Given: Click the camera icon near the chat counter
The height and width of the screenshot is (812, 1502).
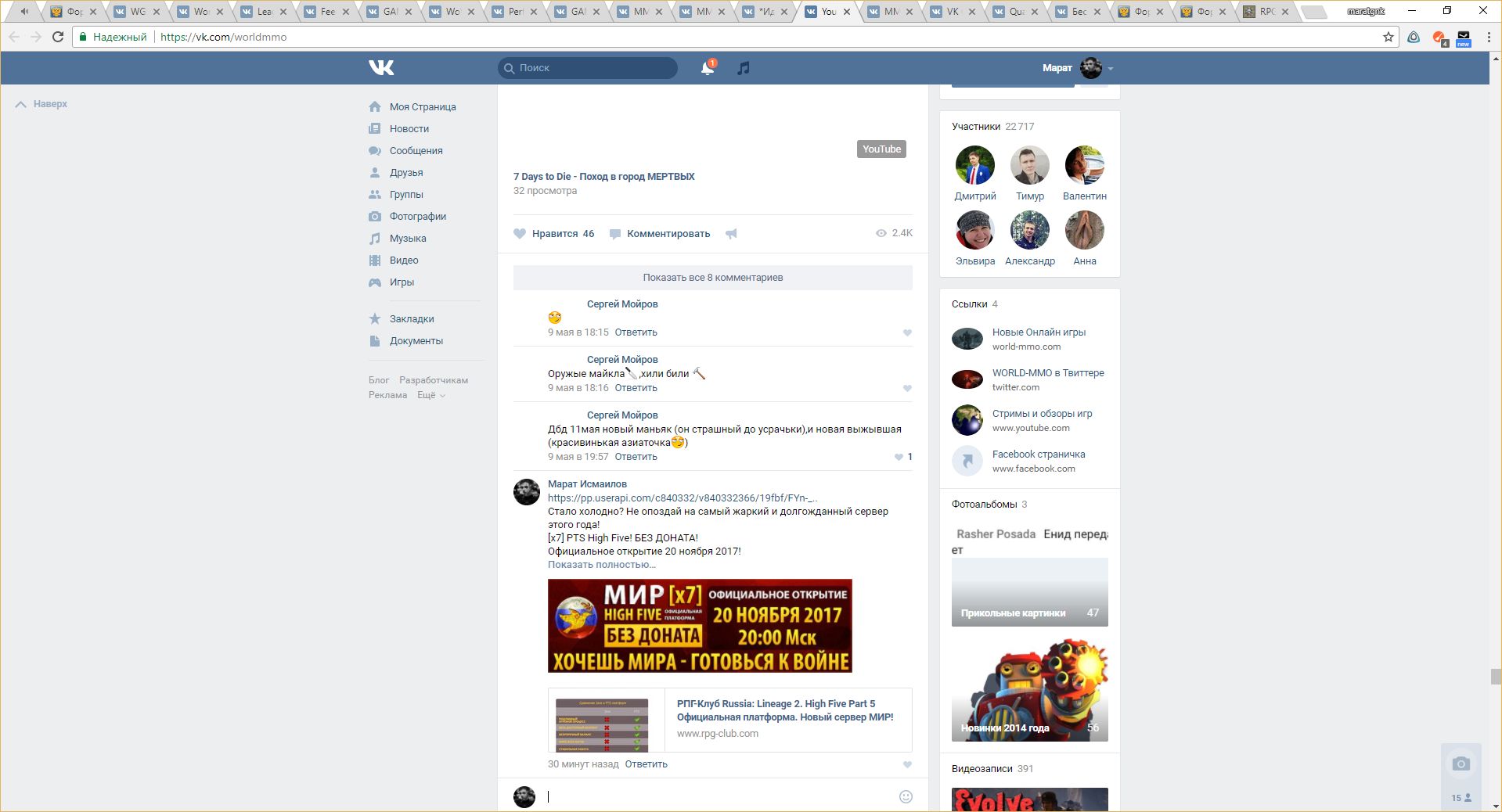Looking at the screenshot, I should 1461,763.
